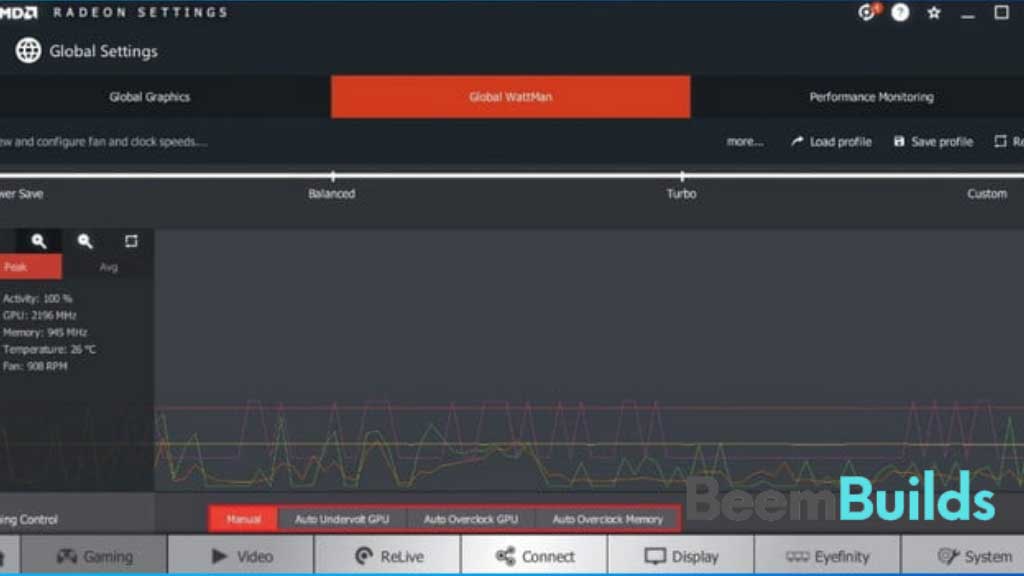The height and width of the screenshot is (576, 1024).
Task: Click the 'Memory: 945 MHz' readout
Action: click(x=44, y=332)
